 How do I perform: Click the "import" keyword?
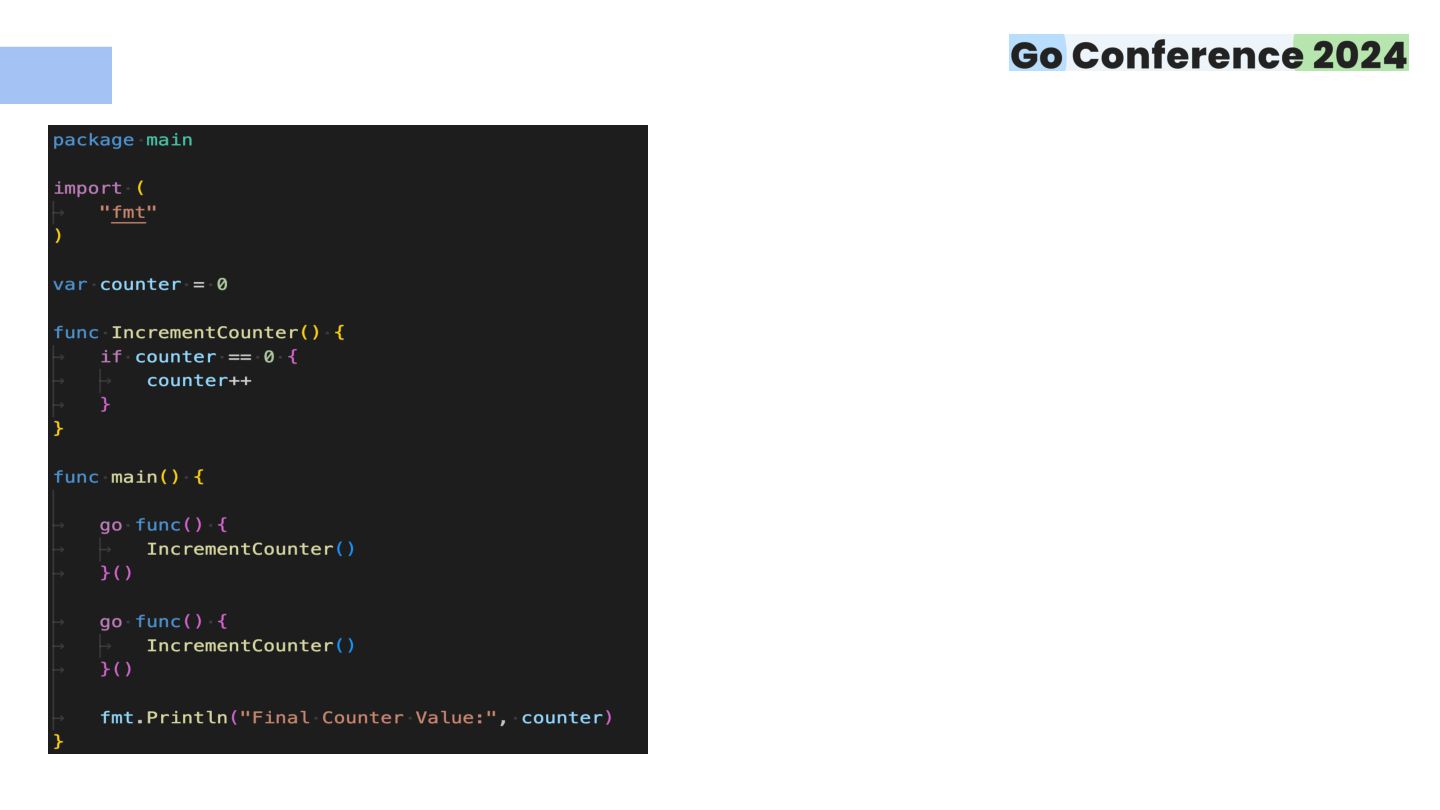tap(88, 188)
